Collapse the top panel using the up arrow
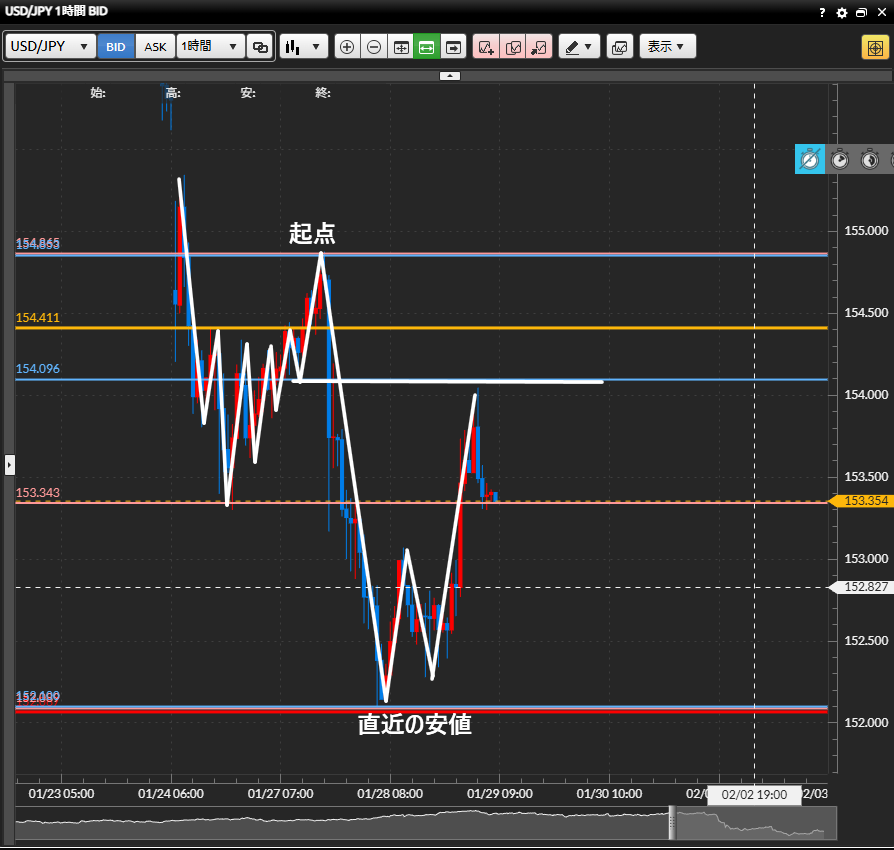This screenshot has width=894, height=850. [x=450, y=76]
